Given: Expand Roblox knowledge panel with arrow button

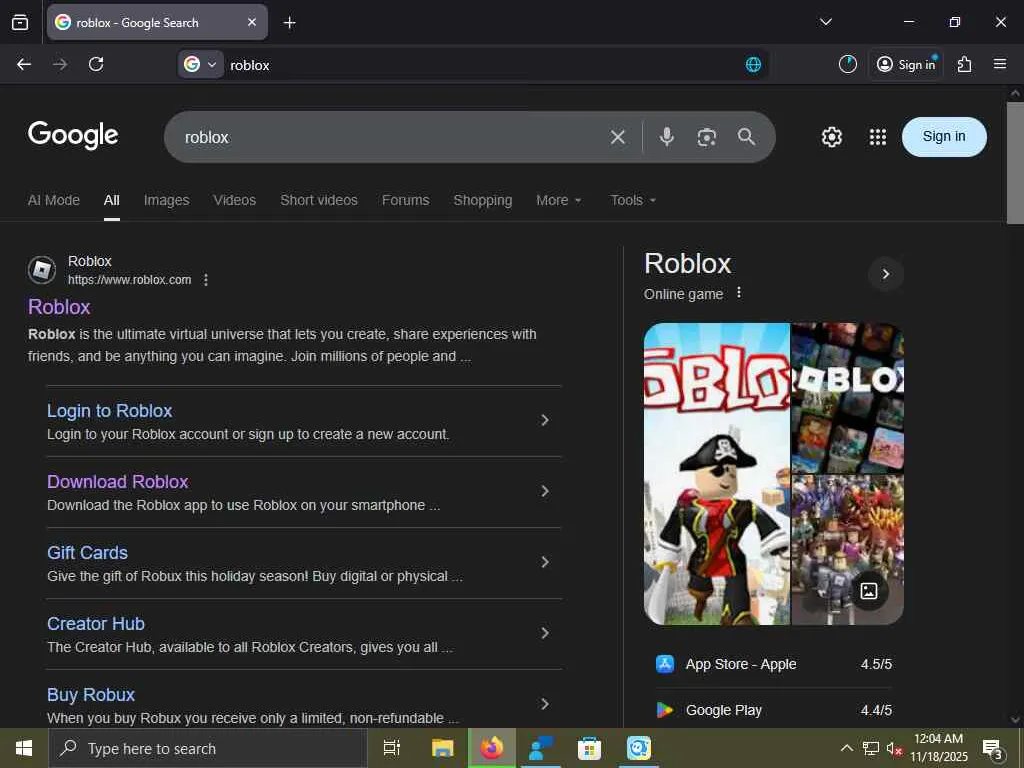Looking at the screenshot, I should 886,274.
